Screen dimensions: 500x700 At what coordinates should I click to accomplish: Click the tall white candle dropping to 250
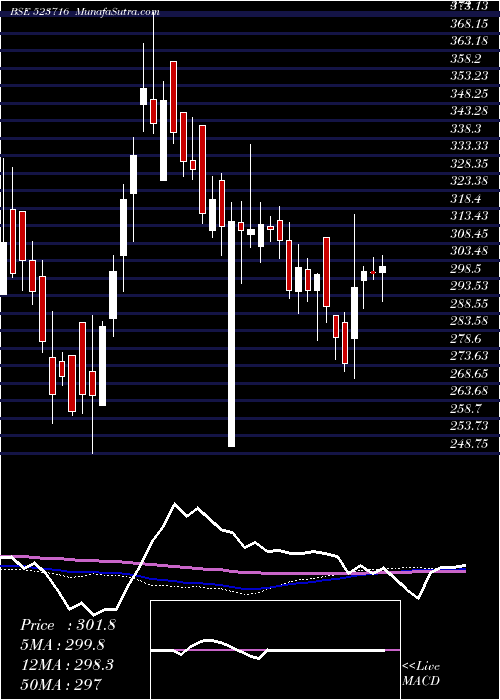(x=231, y=333)
